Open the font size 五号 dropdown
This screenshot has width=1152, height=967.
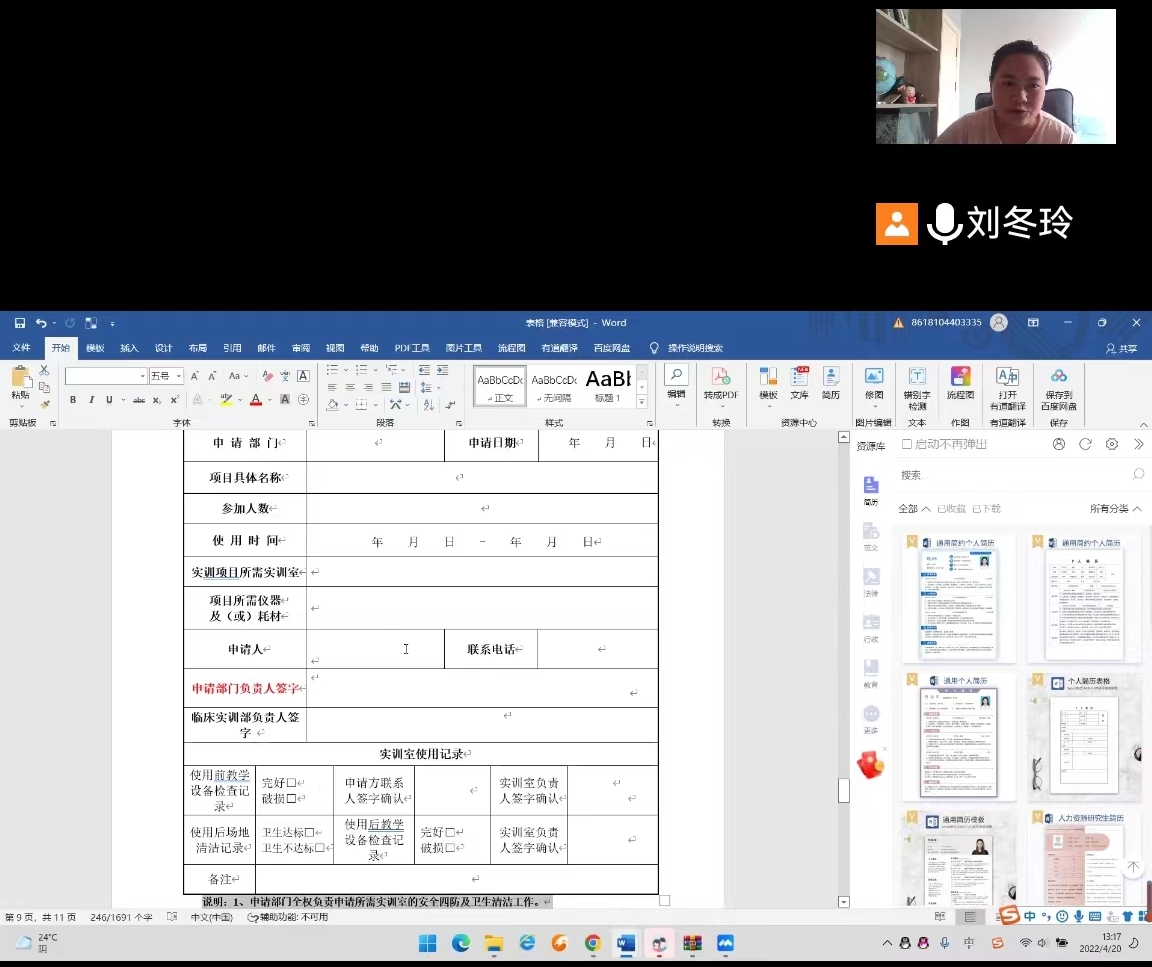click(179, 376)
